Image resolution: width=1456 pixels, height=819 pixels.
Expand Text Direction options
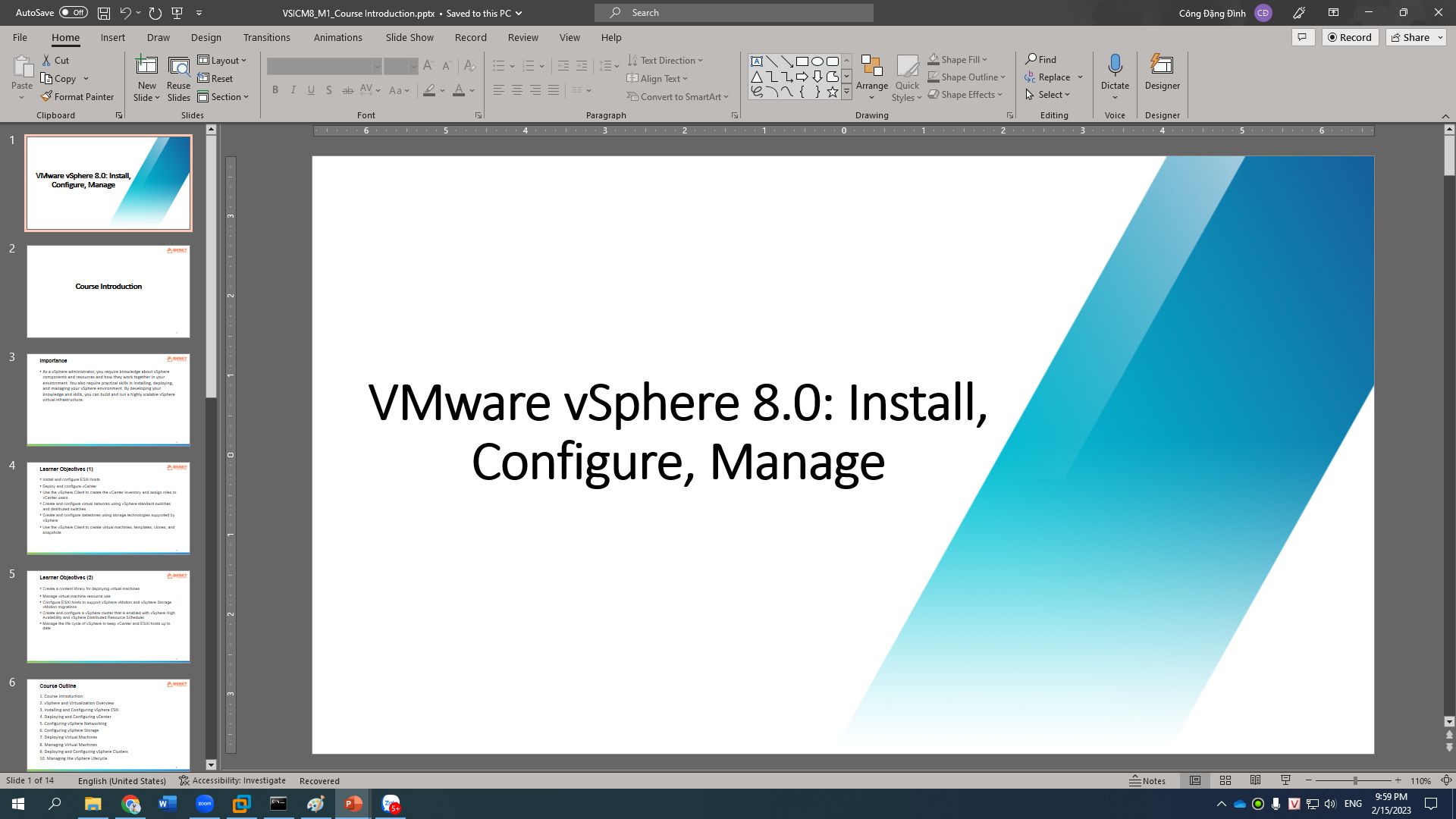(x=665, y=60)
